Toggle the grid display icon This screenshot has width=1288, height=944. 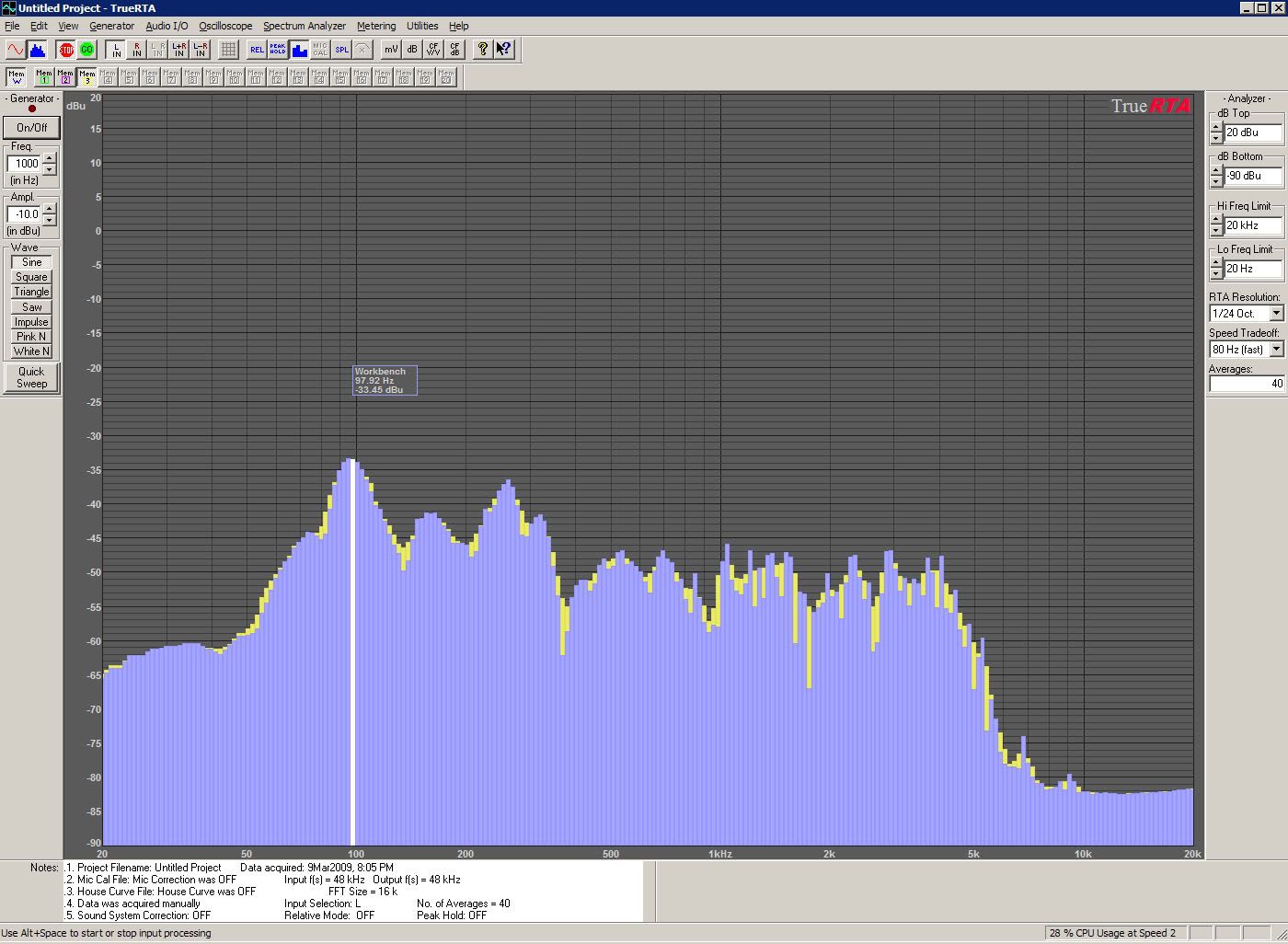(x=229, y=50)
